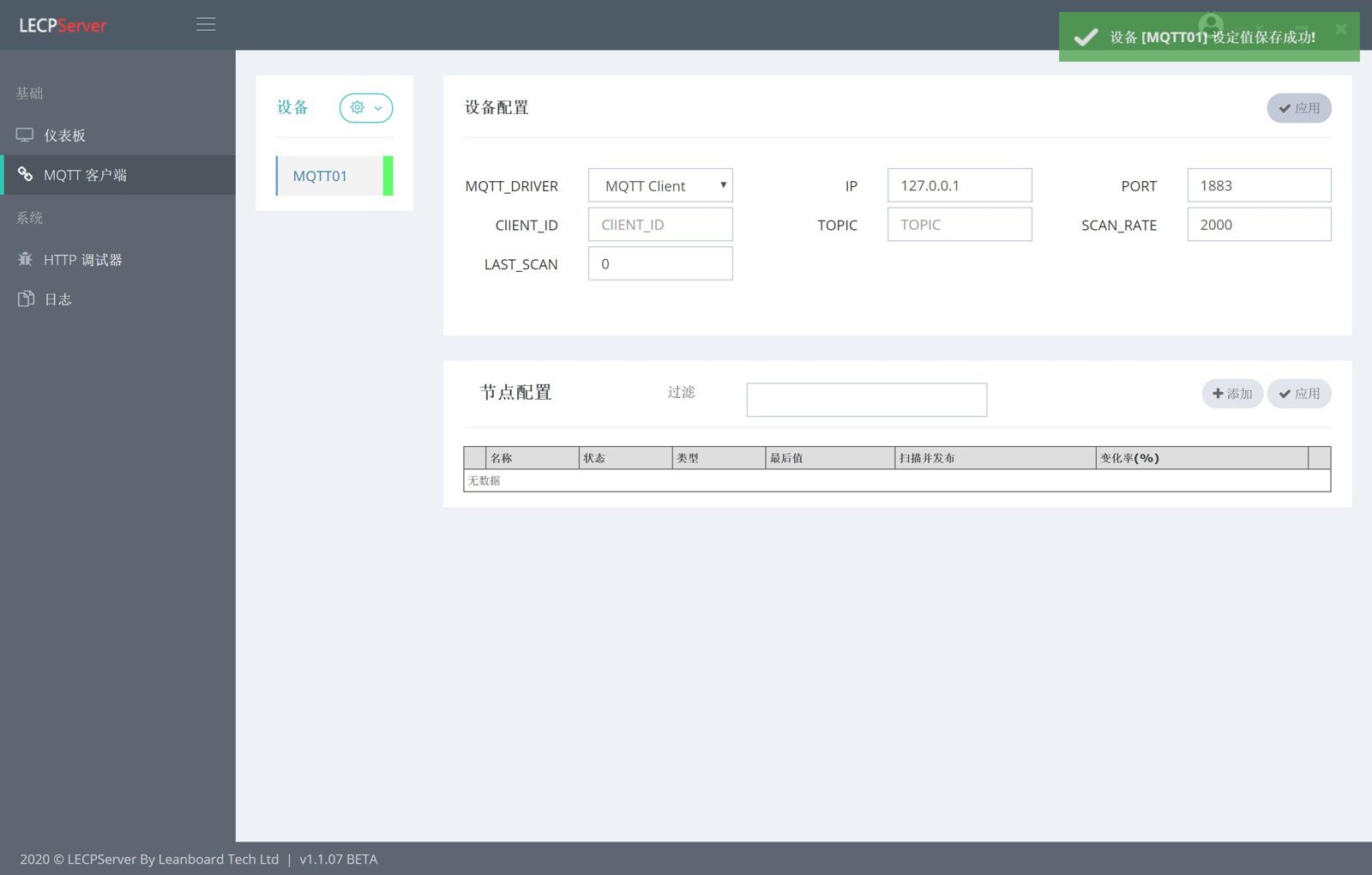Click the 类型 column header
The image size is (1372, 875).
719,458
